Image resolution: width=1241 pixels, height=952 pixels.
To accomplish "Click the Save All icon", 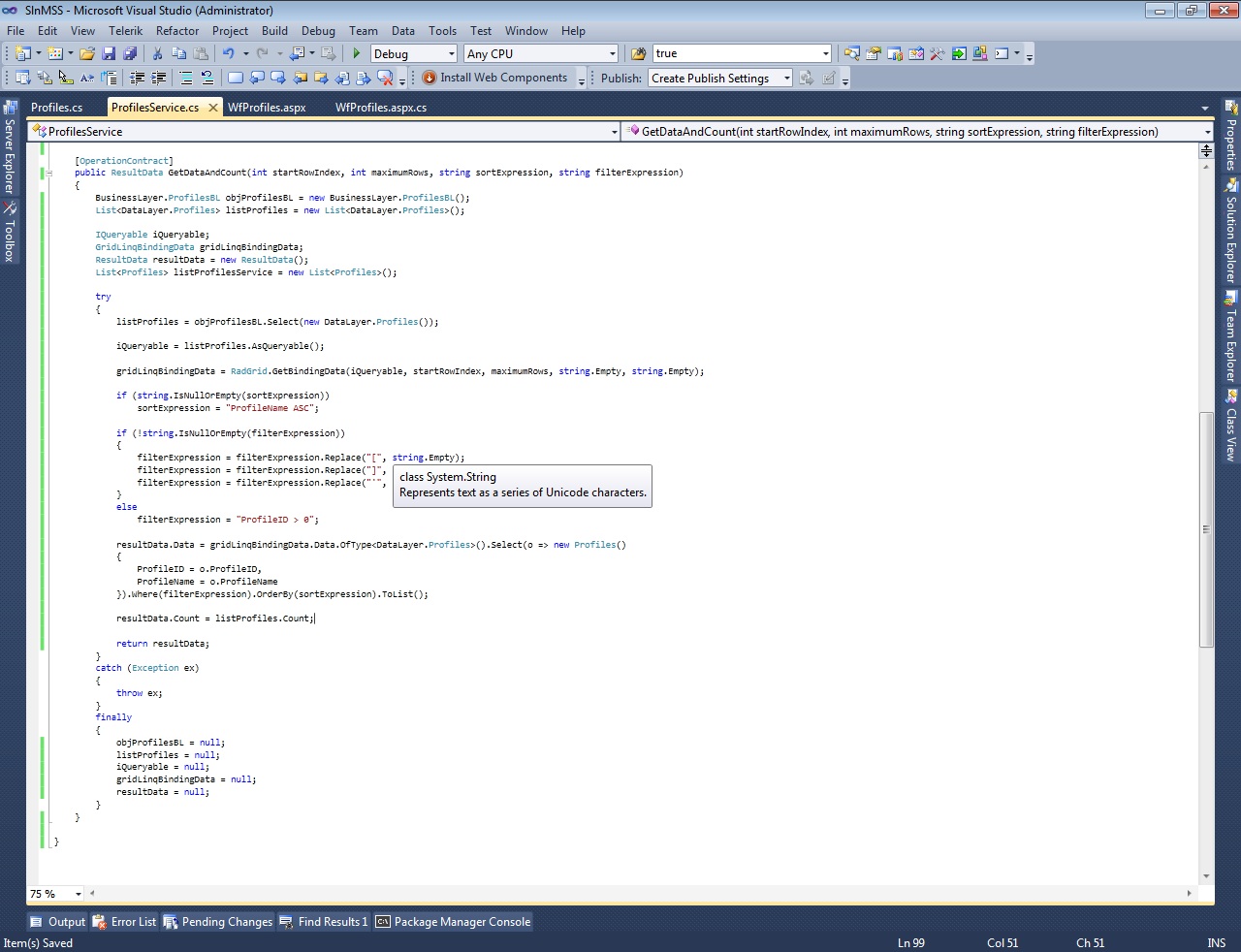I will point(130,54).
